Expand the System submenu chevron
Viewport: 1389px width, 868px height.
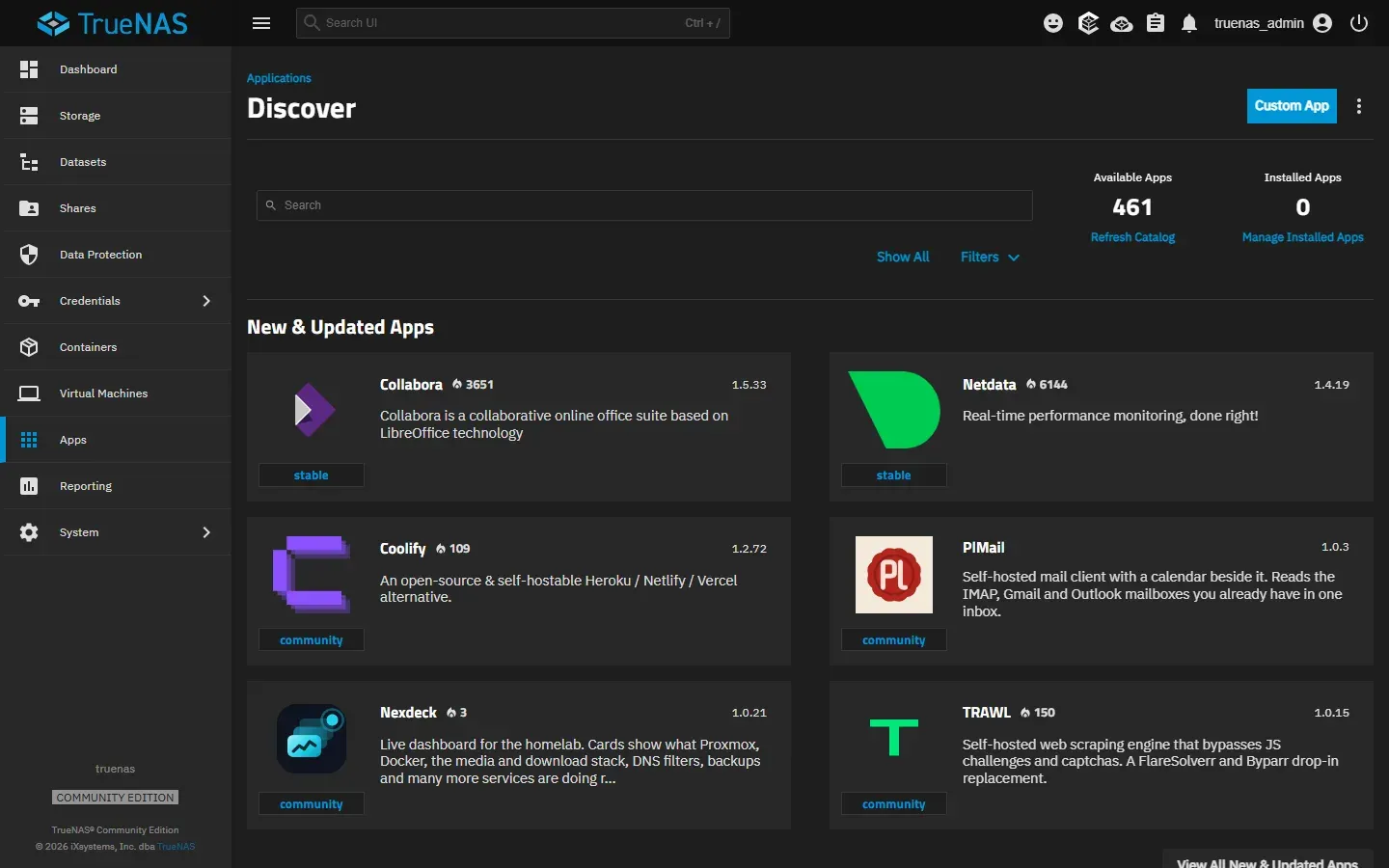click(206, 532)
